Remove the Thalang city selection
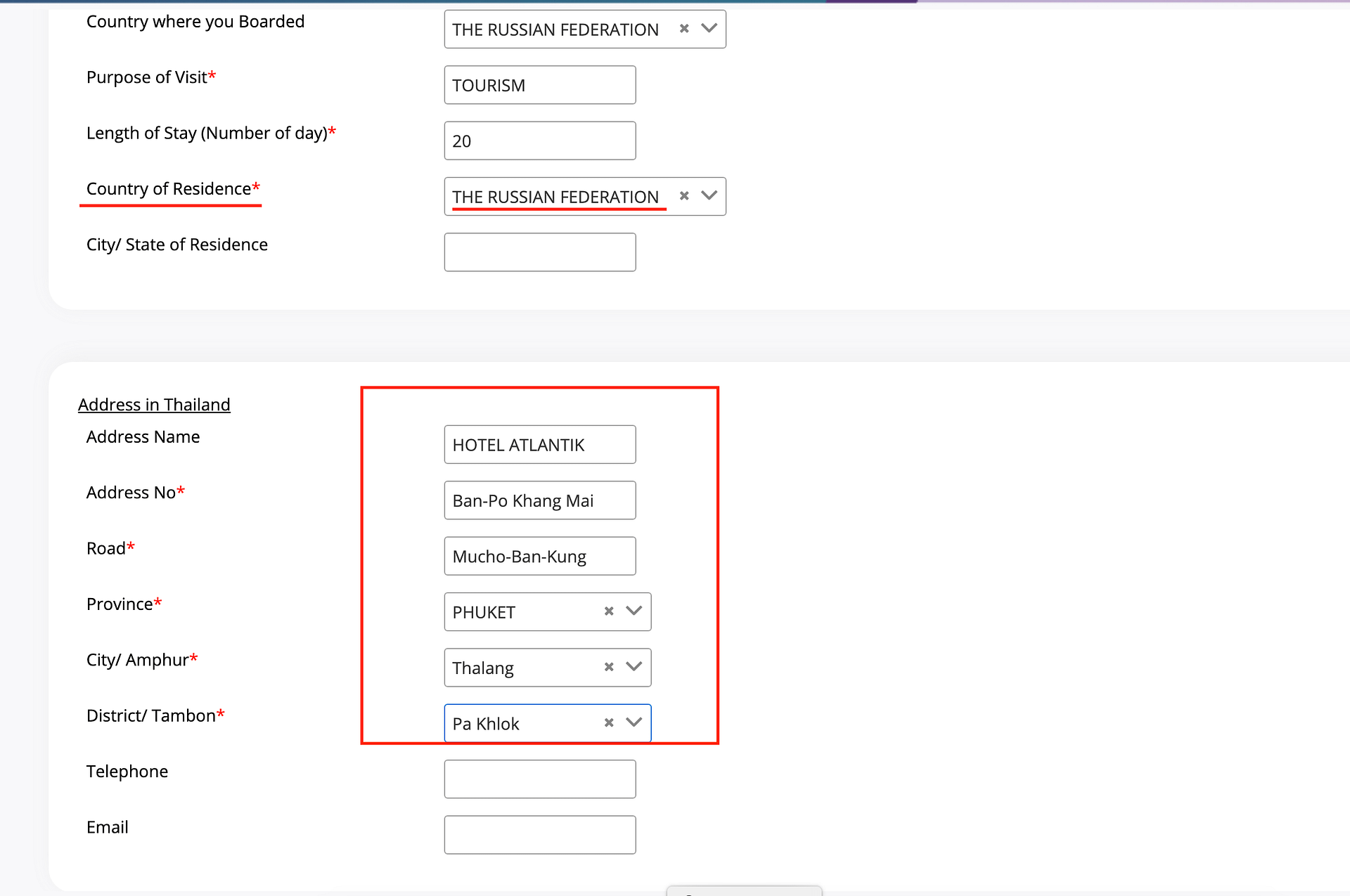Viewport: 1350px width, 896px height. 609,667
